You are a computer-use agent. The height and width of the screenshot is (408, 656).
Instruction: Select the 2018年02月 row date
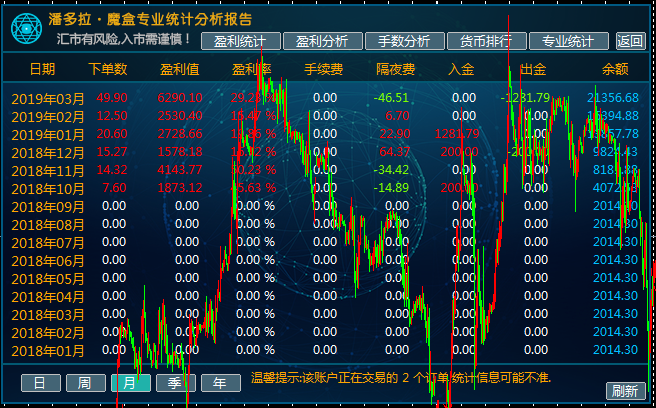pos(48,333)
